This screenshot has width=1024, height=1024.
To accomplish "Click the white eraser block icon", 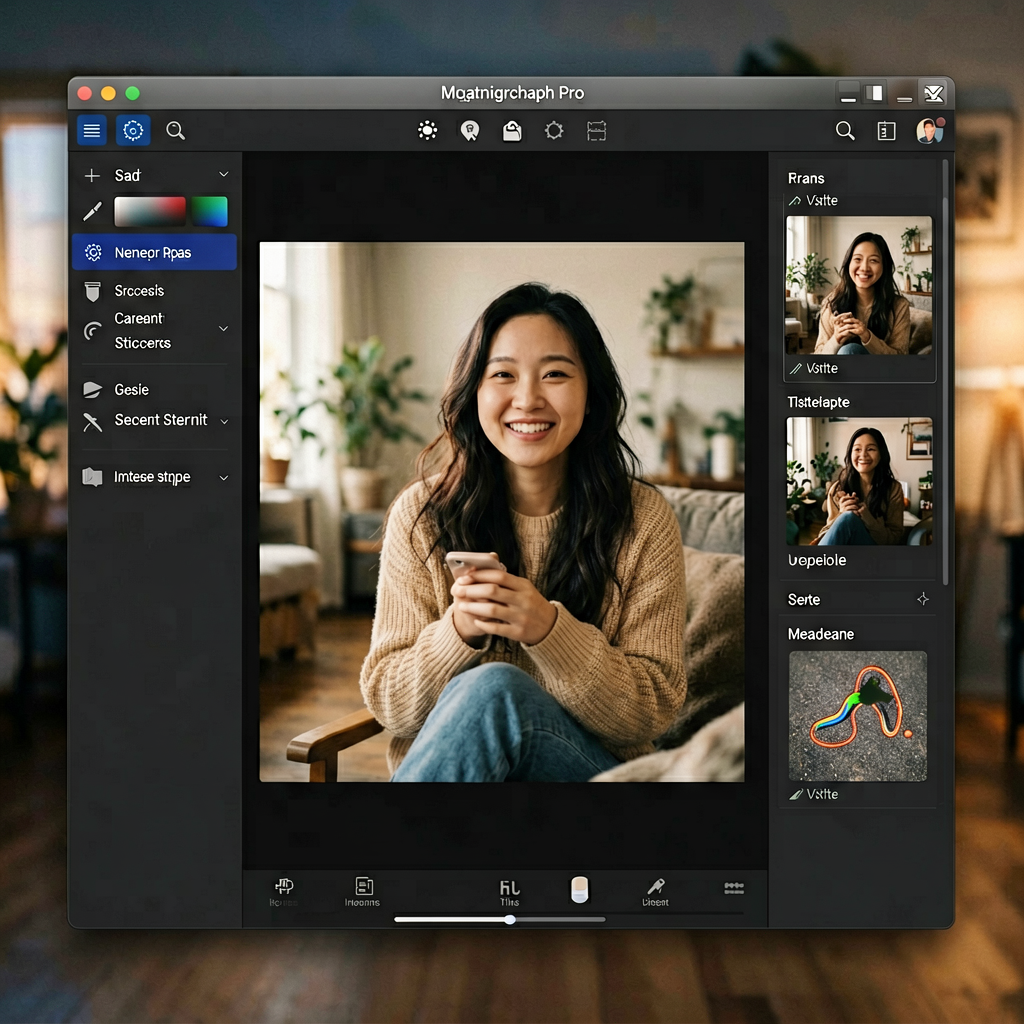I will tap(579, 889).
